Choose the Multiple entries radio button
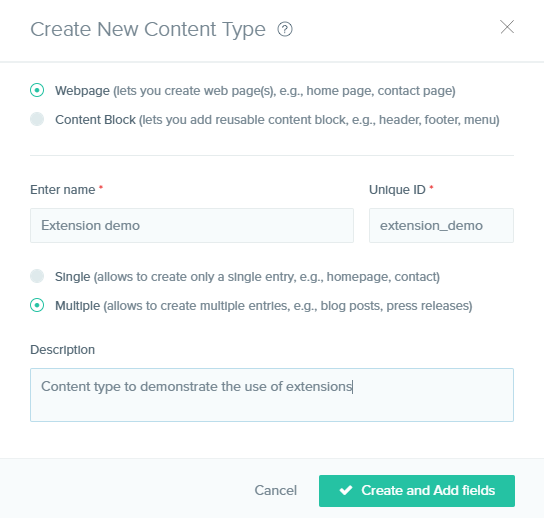The width and height of the screenshot is (544, 518). [x=37, y=305]
